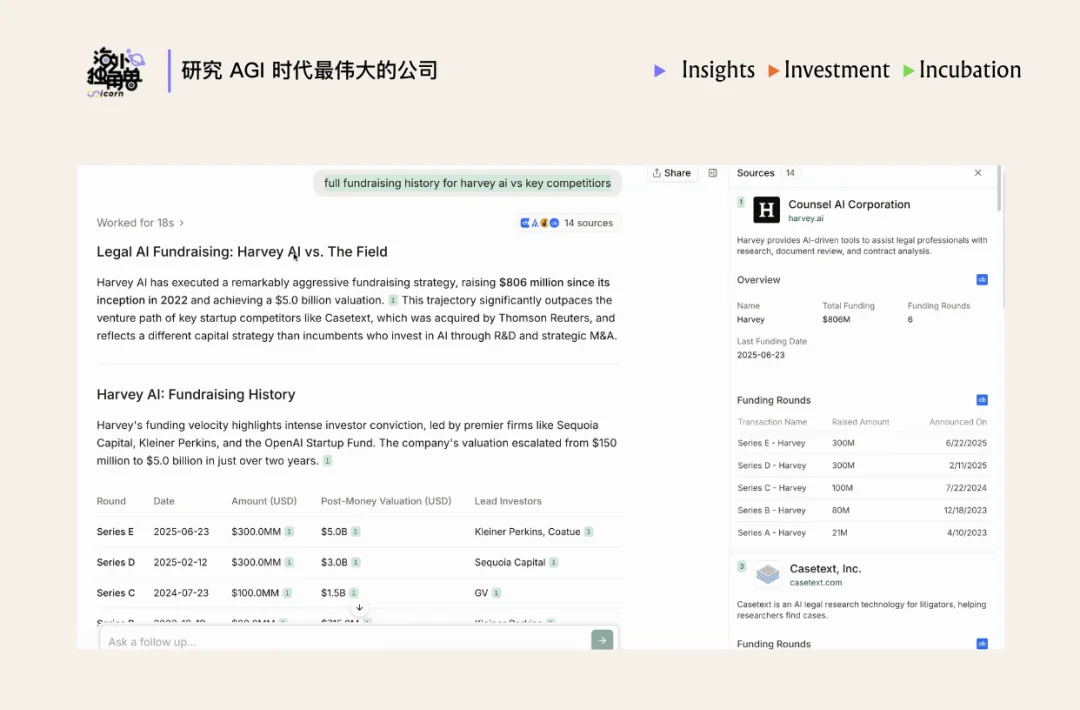Open the Crunchbase badge beside Harvey's Funding Rounds

982,400
